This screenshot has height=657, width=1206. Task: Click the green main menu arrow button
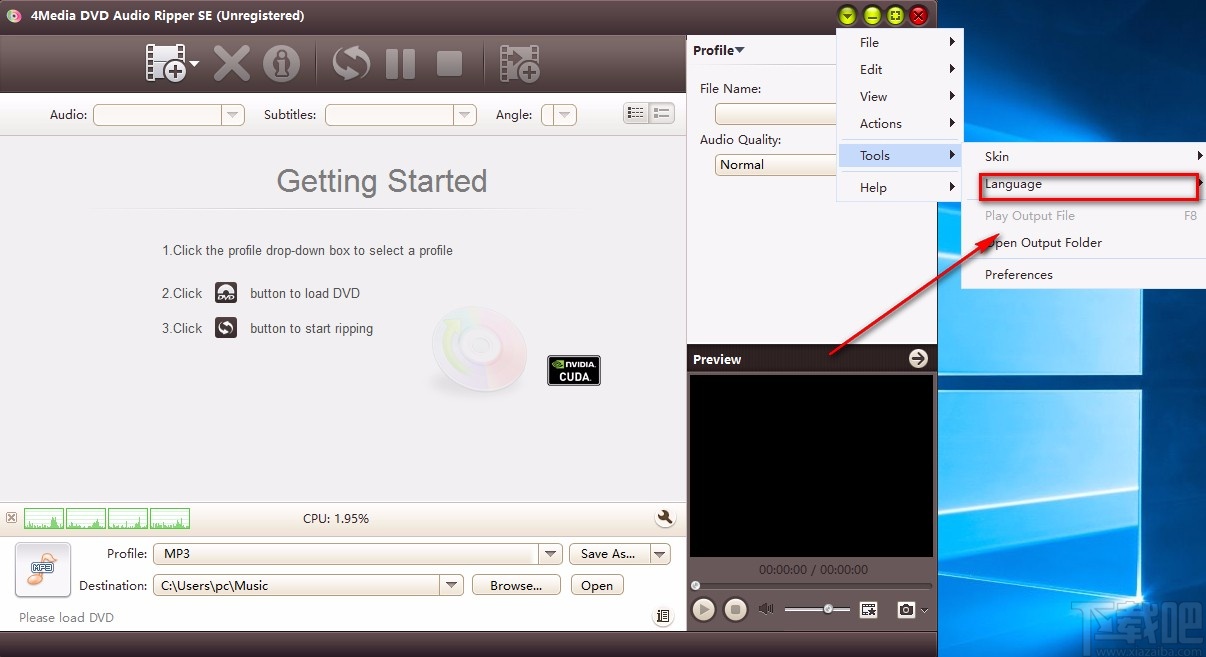(x=847, y=15)
